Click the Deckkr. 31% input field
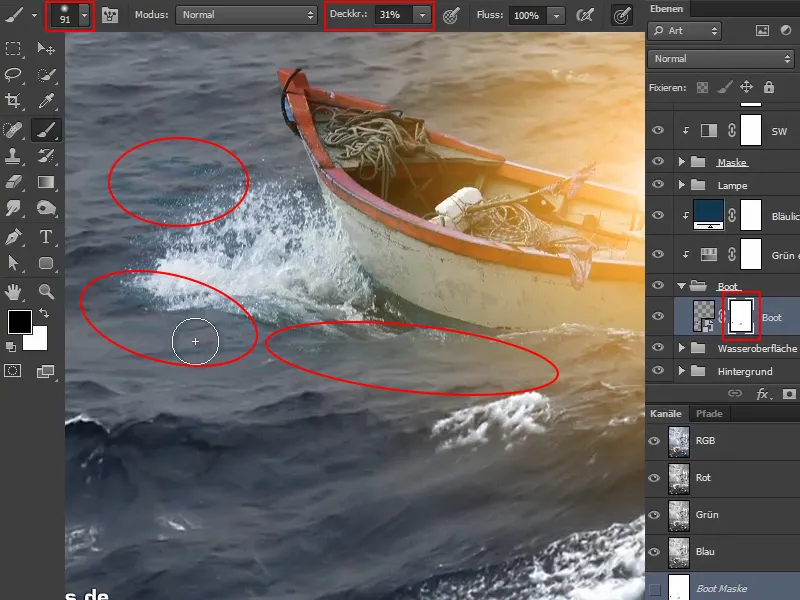 (x=393, y=15)
